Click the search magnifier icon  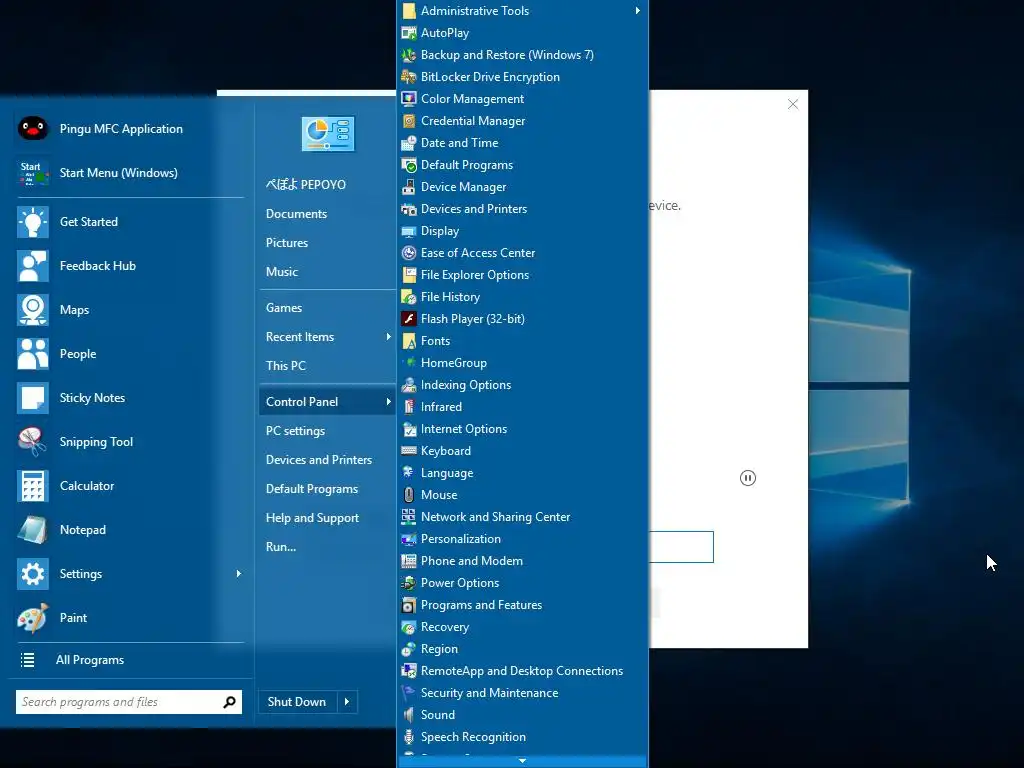(x=229, y=702)
